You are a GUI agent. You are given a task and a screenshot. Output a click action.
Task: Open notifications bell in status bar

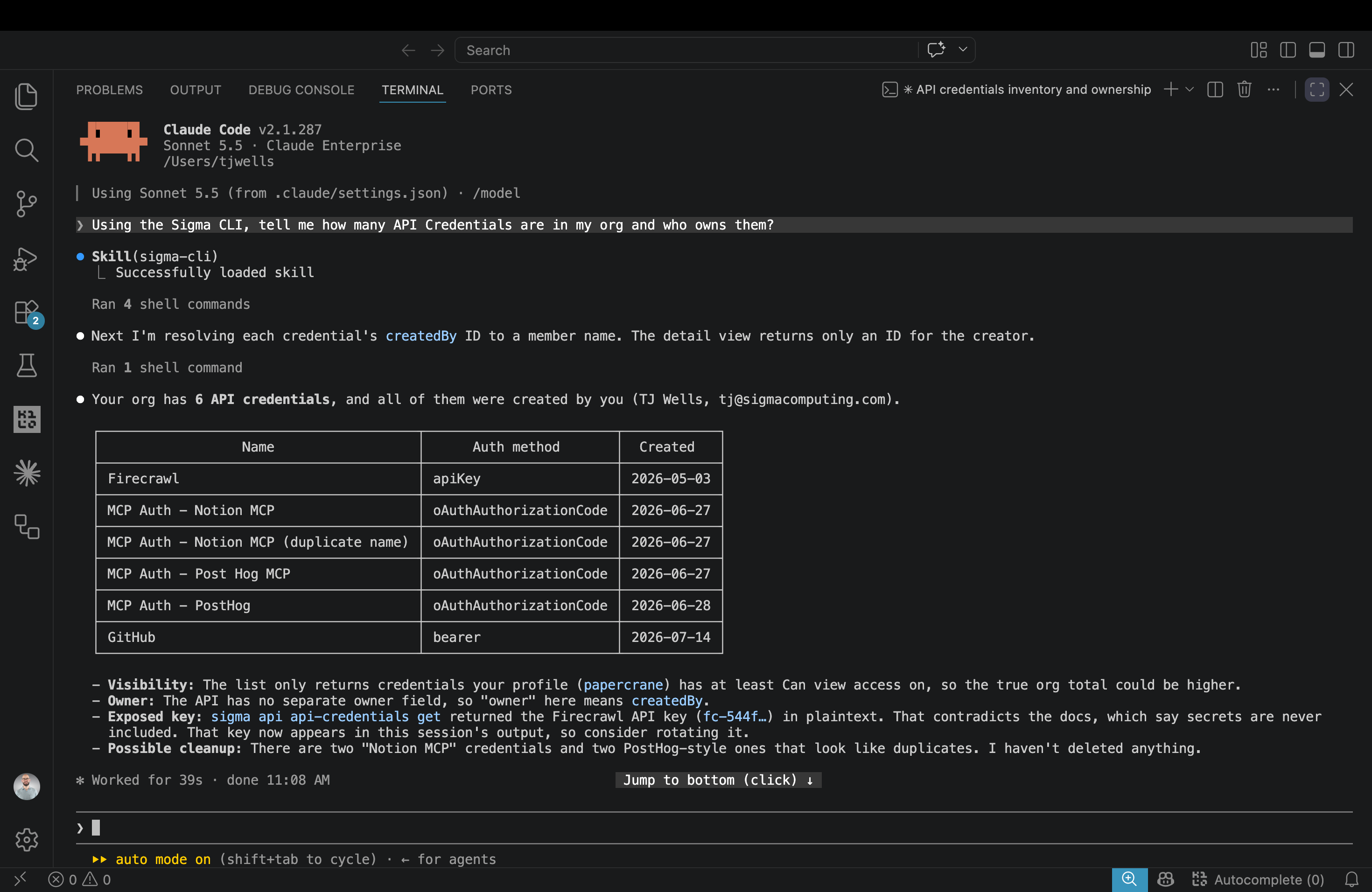(1351, 879)
